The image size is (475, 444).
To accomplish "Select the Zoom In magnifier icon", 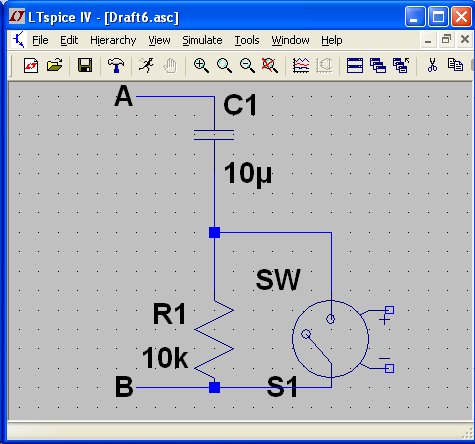I will click(x=201, y=65).
